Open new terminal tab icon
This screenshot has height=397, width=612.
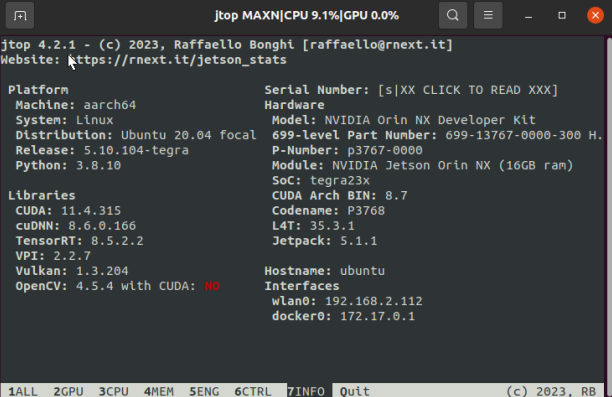point(20,16)
